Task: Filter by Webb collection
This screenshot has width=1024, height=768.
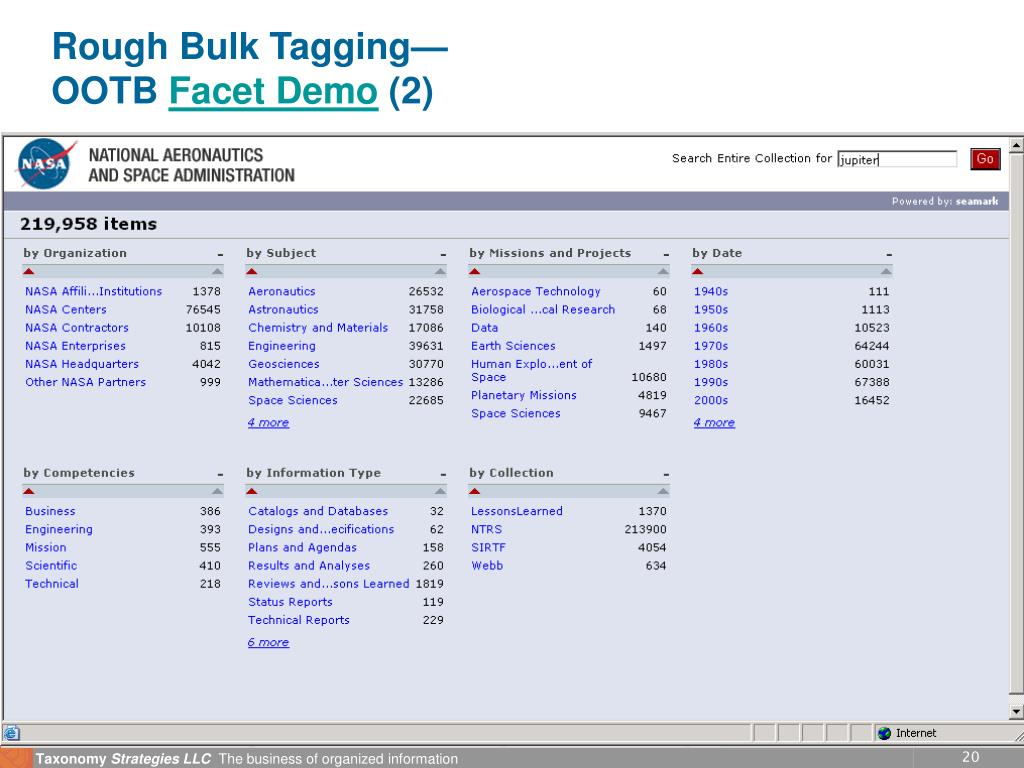Action: [487, 566]
